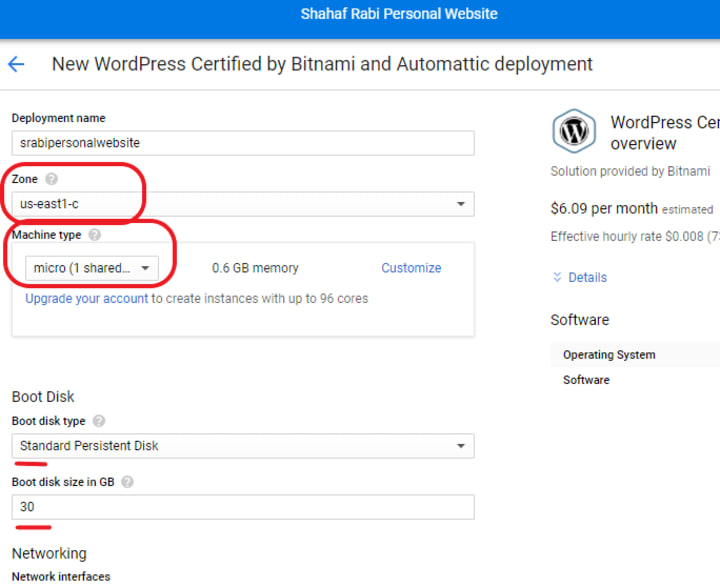Click the Customize machine type link

click(x=411, y=268)
